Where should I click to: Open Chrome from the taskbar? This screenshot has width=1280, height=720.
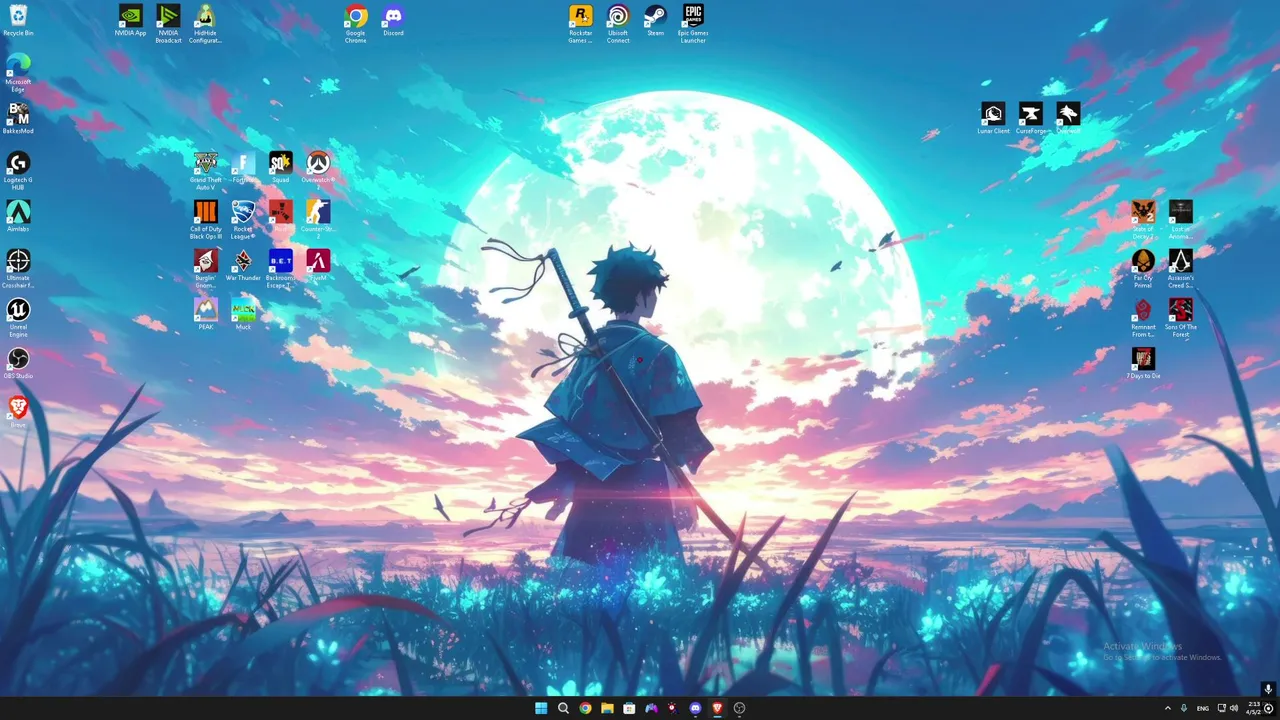point(585,708)
